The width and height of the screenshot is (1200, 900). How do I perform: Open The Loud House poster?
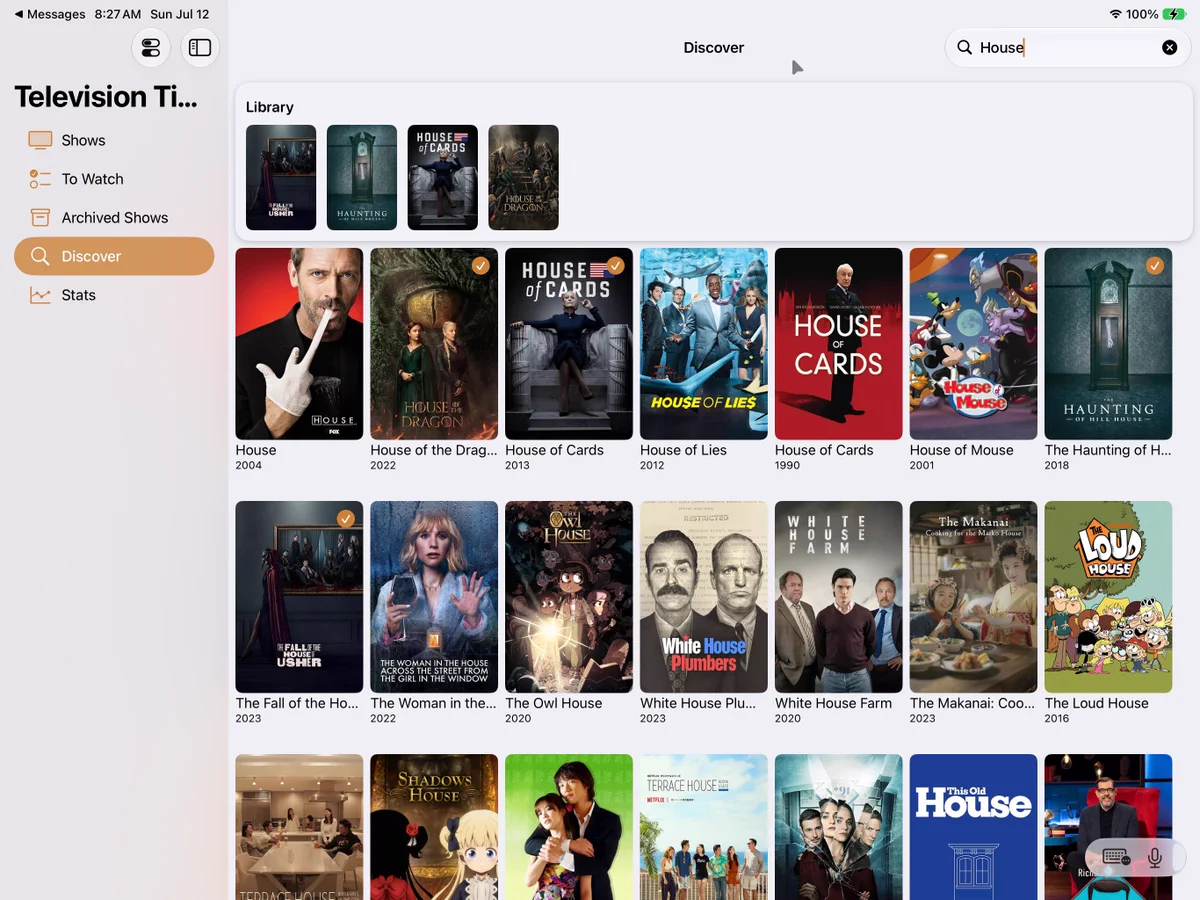[1108, 597]
